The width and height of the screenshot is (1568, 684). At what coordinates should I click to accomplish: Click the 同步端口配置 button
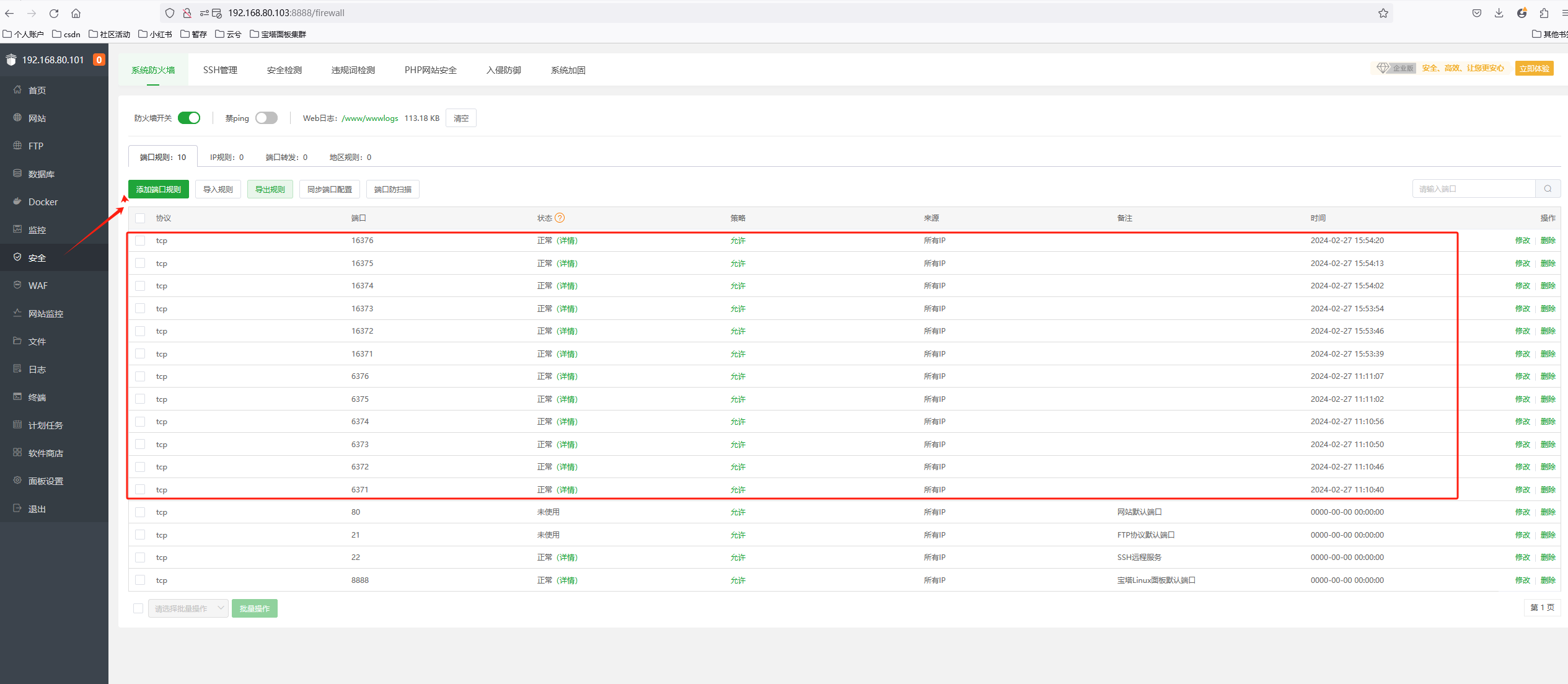click(330, 189)
